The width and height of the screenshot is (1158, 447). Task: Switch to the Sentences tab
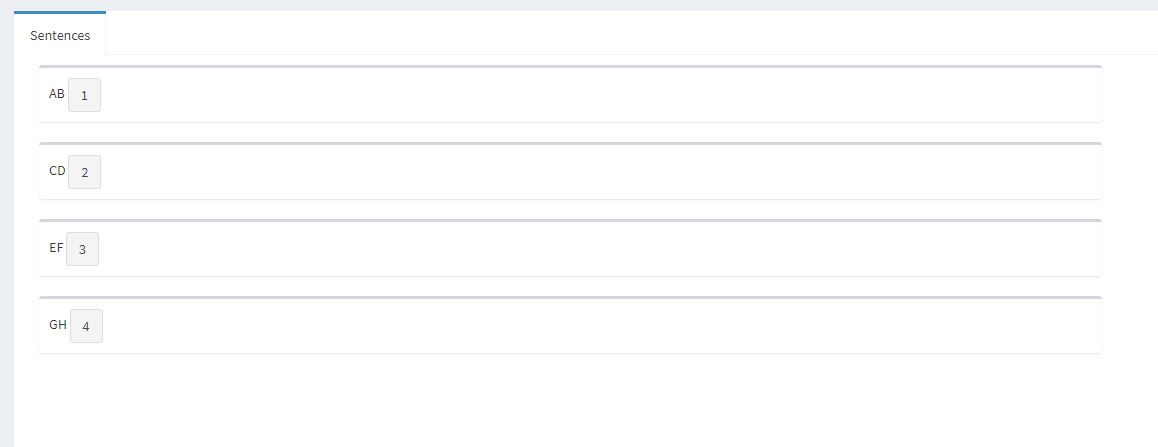pos(60,35)
